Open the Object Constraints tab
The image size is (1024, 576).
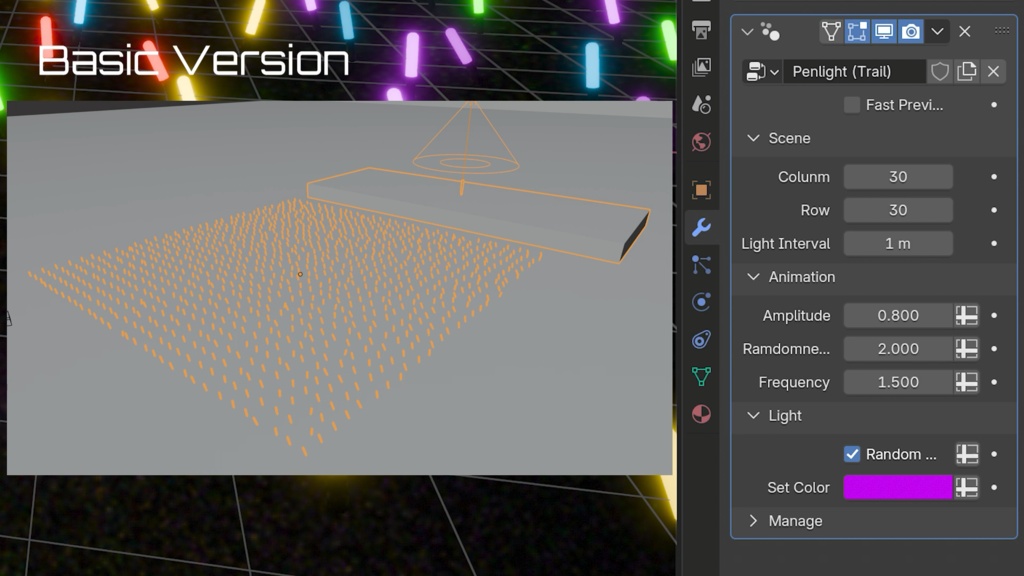[701, 339]
